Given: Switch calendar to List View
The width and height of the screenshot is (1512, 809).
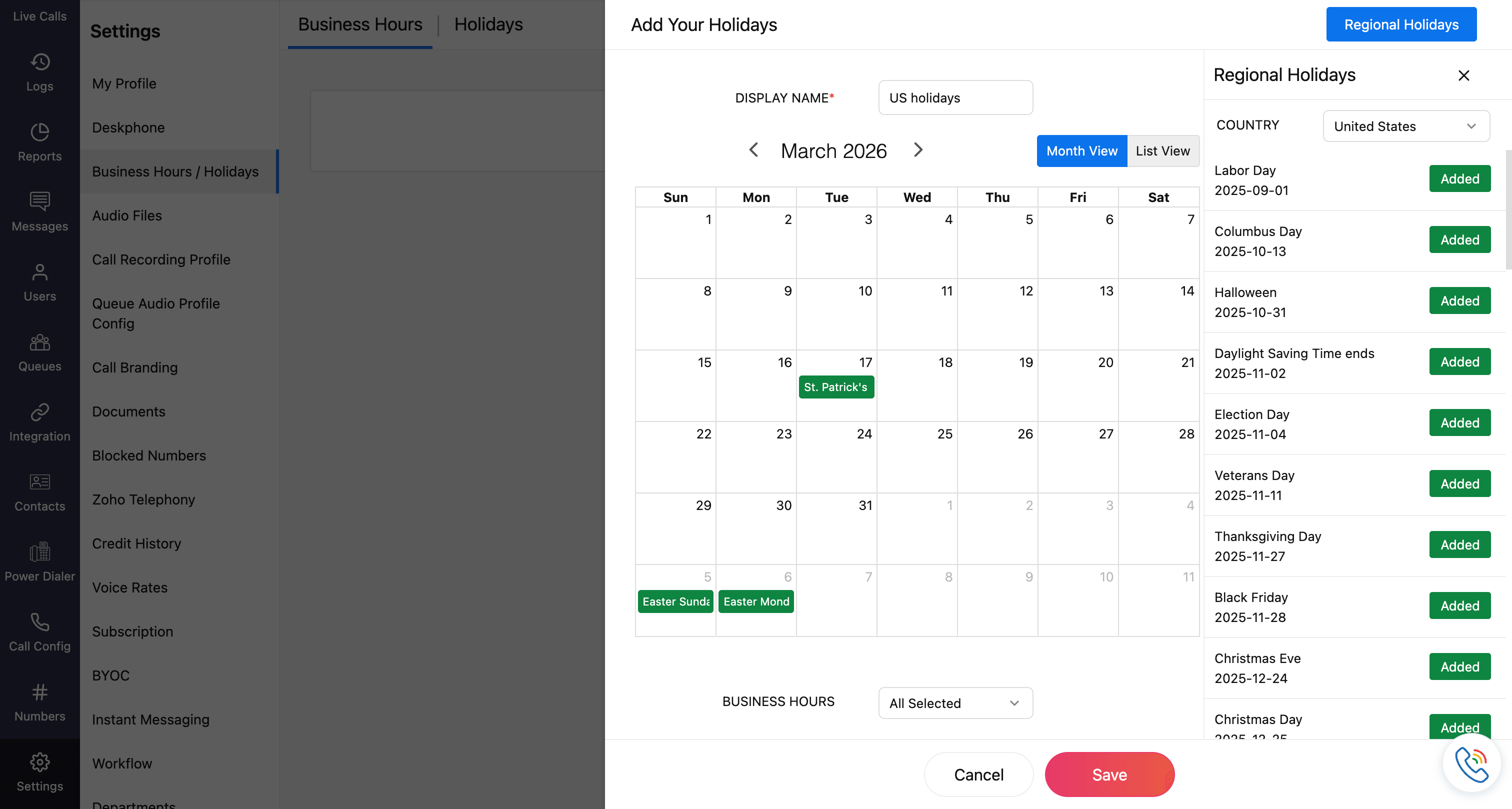Looking at the screenshot, I should [x=1162, y=151].
